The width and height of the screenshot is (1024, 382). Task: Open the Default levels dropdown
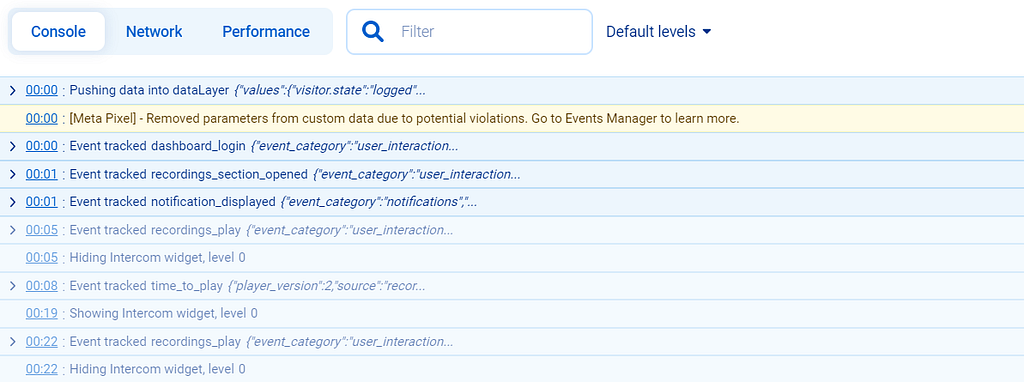658,31
